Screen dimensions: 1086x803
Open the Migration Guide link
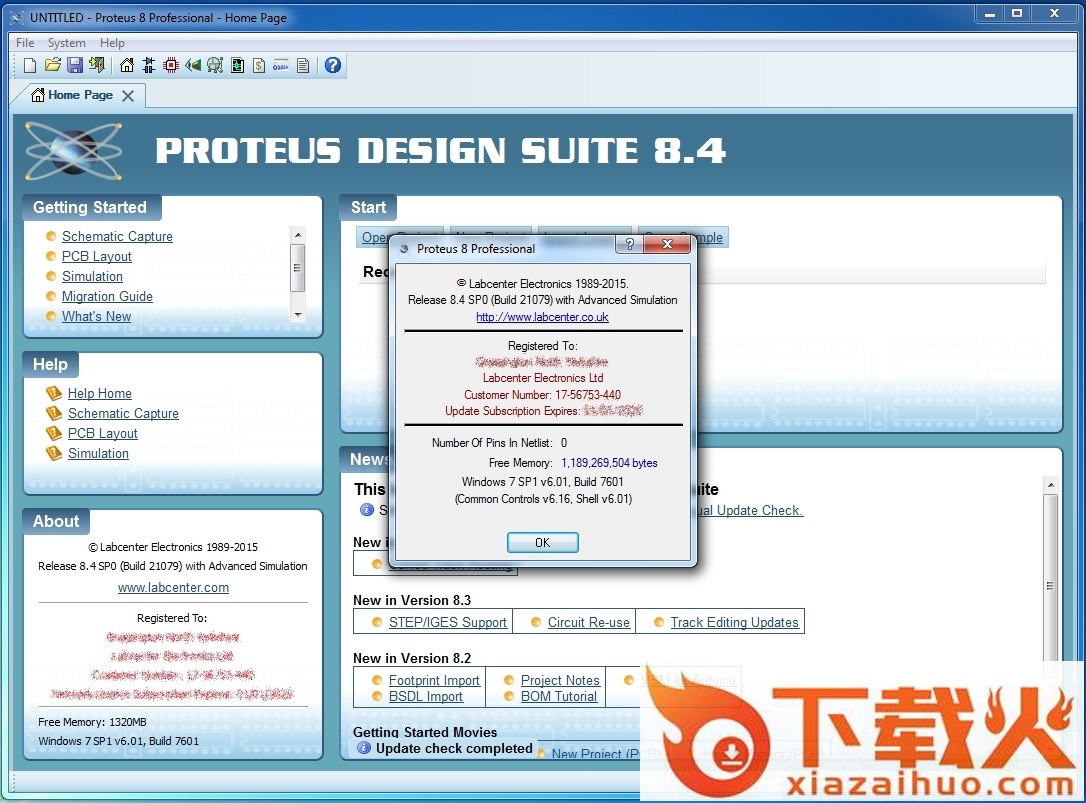click(107, 297)
